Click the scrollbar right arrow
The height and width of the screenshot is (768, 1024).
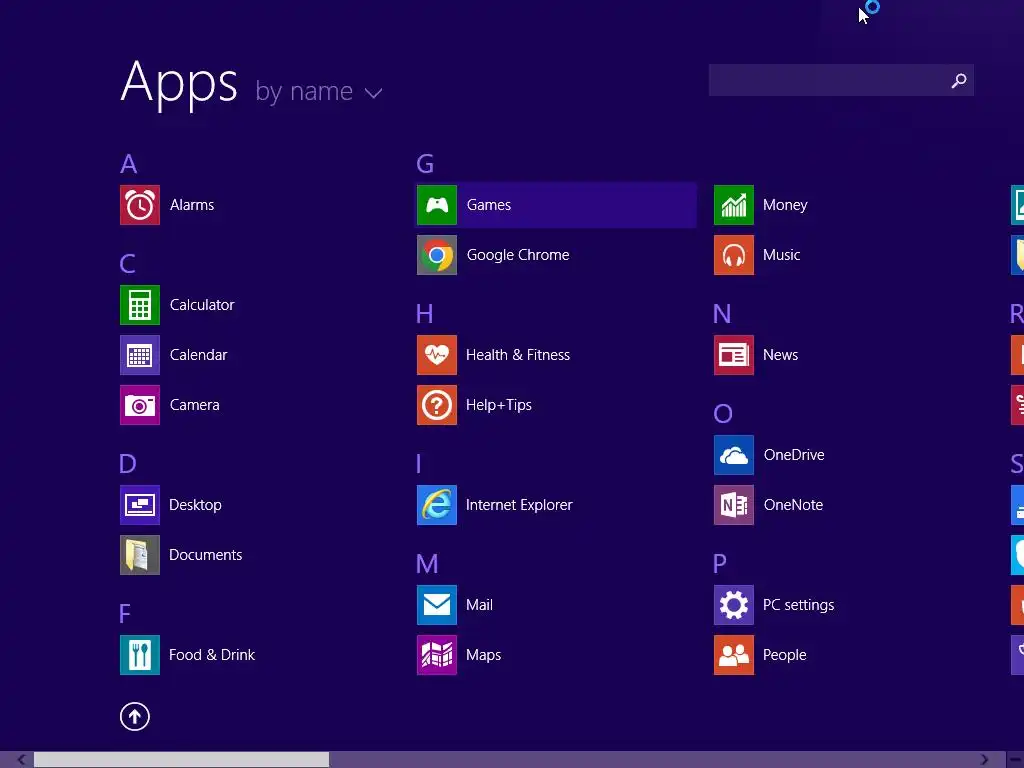tap(984, 760)
